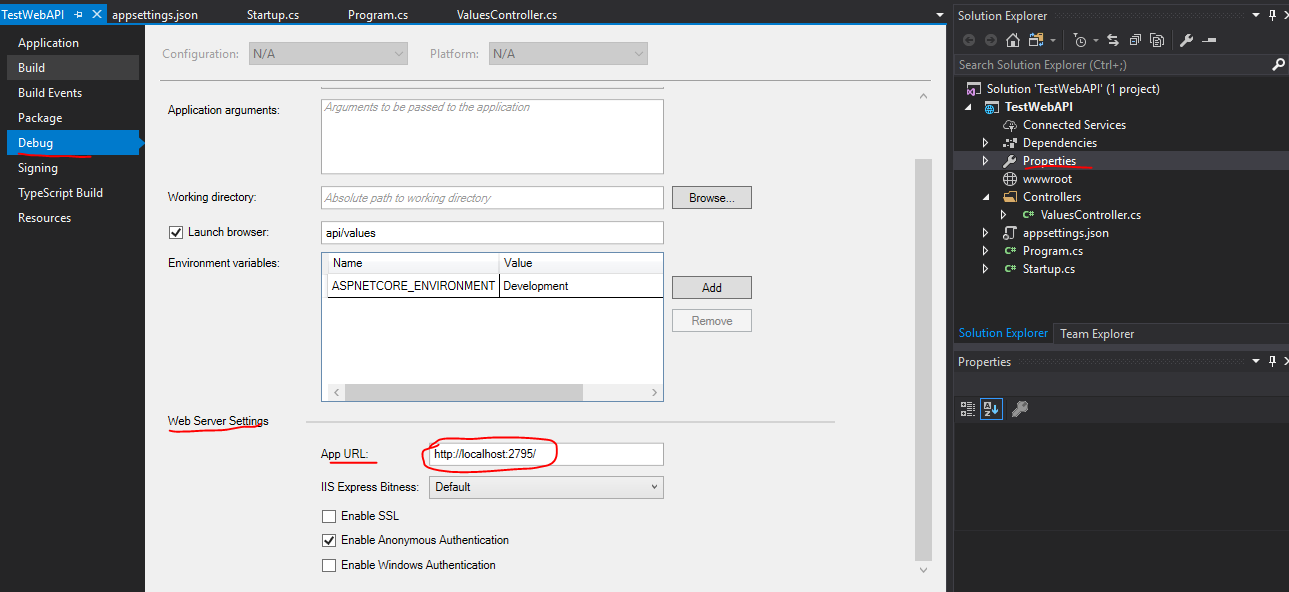Click the Add button next to environment variables
The width and height of the screenshot is (1289, 592).
pyautogui.click(x=711, y=287)
